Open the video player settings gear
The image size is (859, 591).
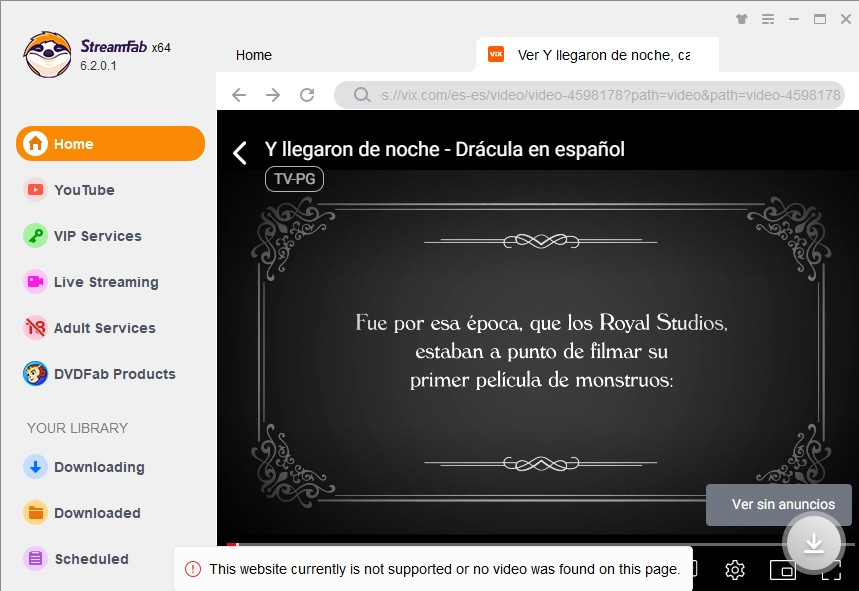(735, 570)
